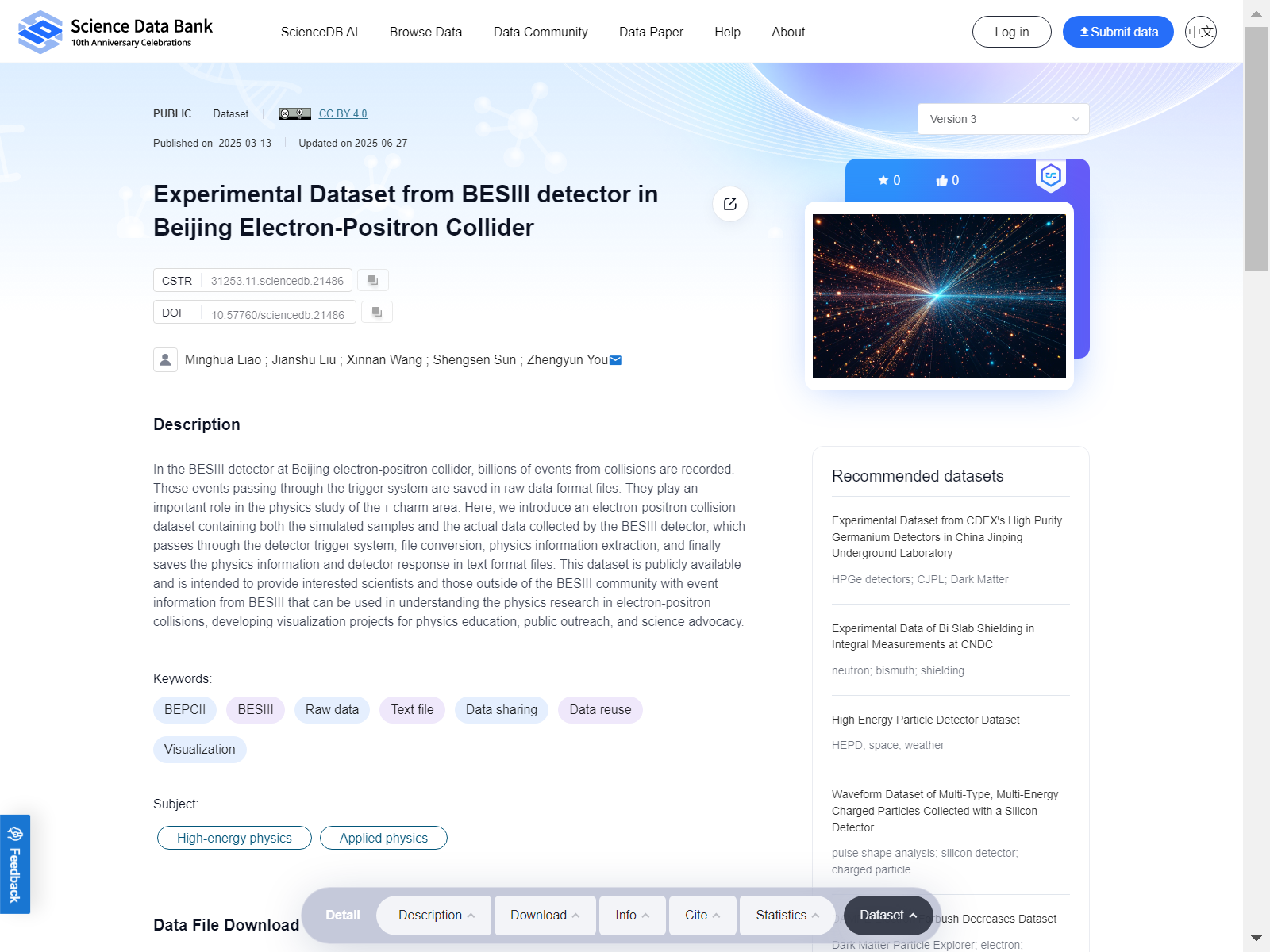Screen dimensions: 1270x952
Task: Open the CDEX Germanium Detectors recommended dataset
Action: 947,537
